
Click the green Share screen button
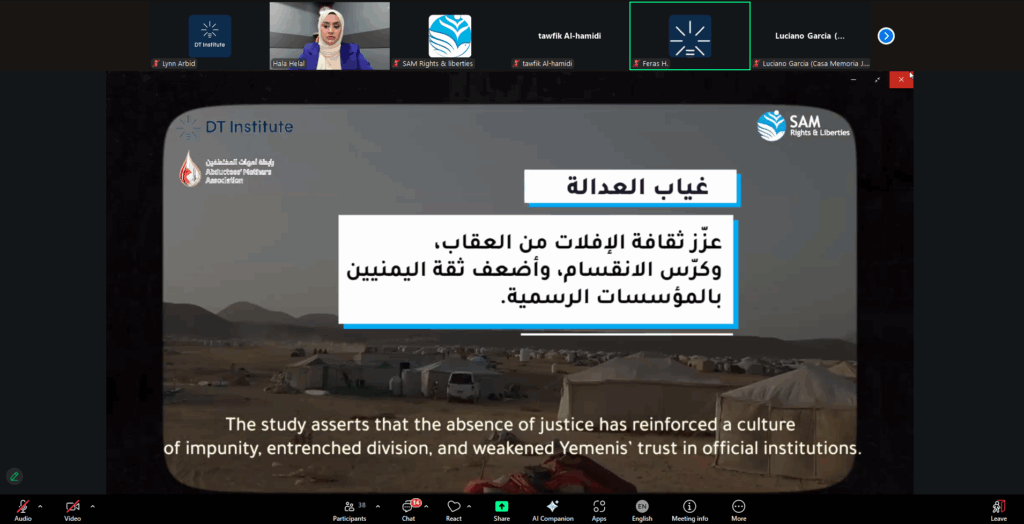coord(501,508)
